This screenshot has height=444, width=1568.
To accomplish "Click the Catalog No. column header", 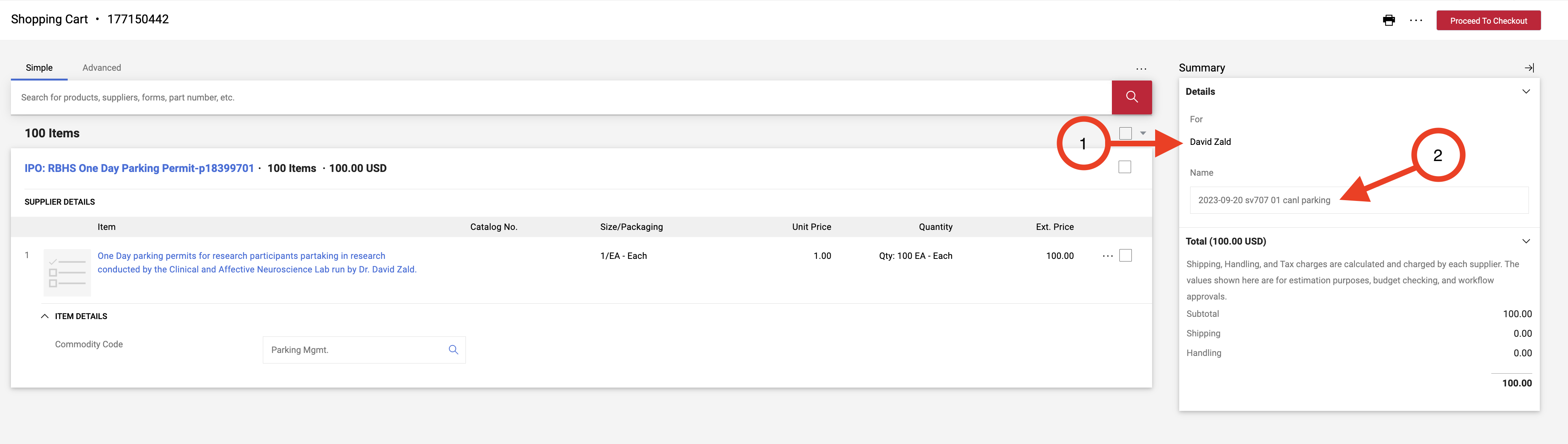I will click(x=494, y=227).
